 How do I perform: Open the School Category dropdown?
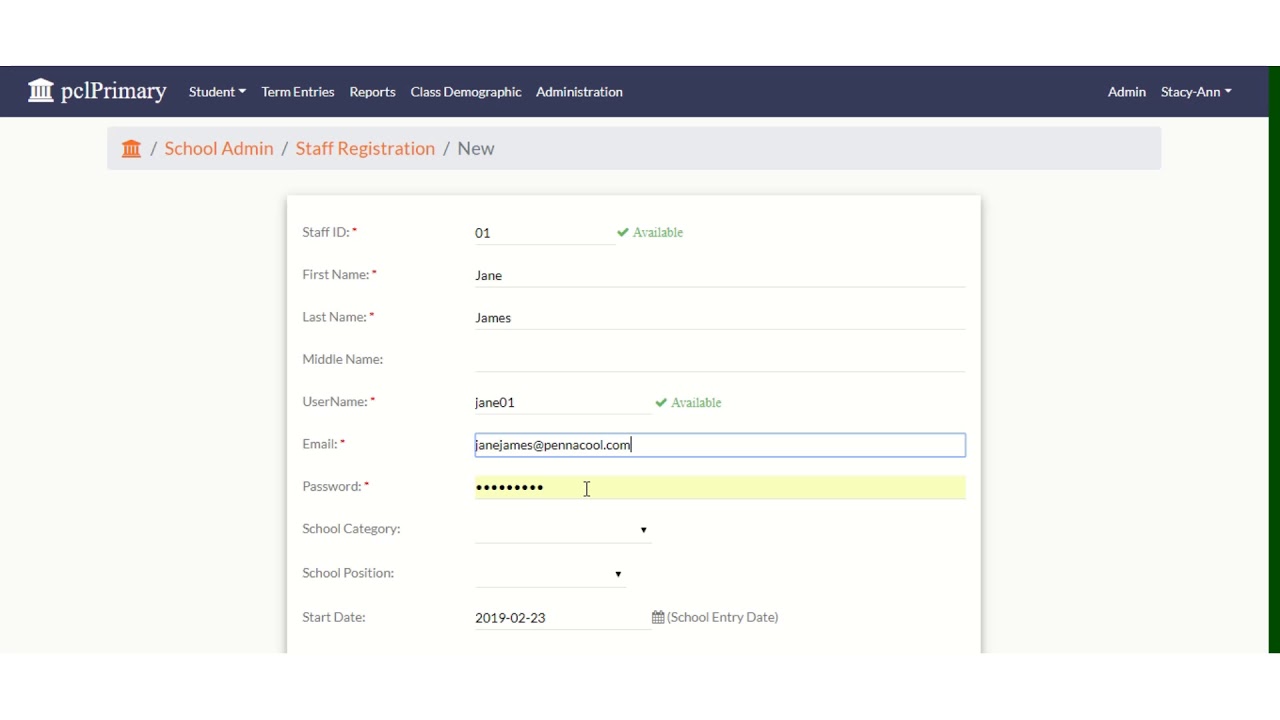(562, 530)
